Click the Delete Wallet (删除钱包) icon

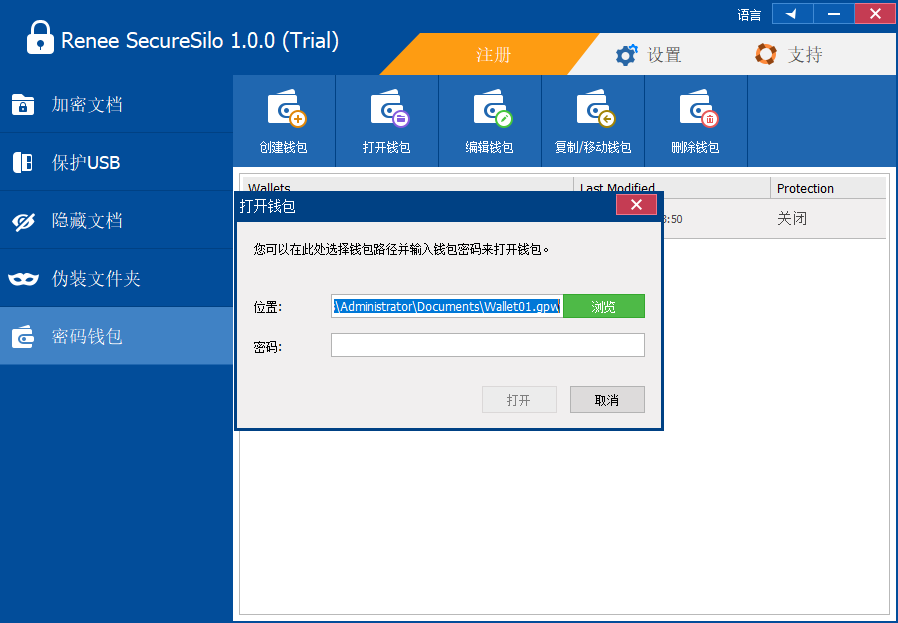[699, 108]
